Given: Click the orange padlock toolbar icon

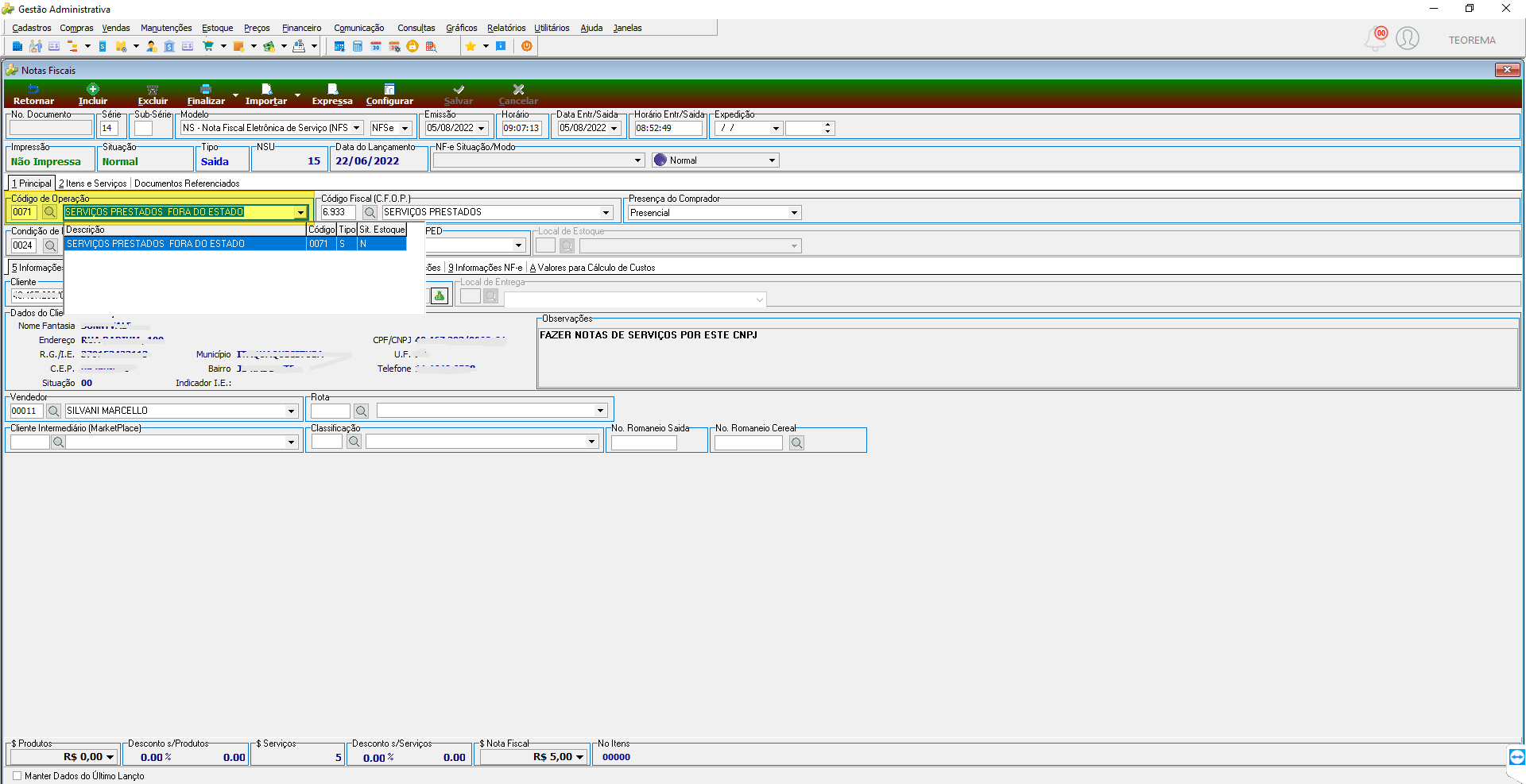Looking at the screenshot, I should [412, 46].
